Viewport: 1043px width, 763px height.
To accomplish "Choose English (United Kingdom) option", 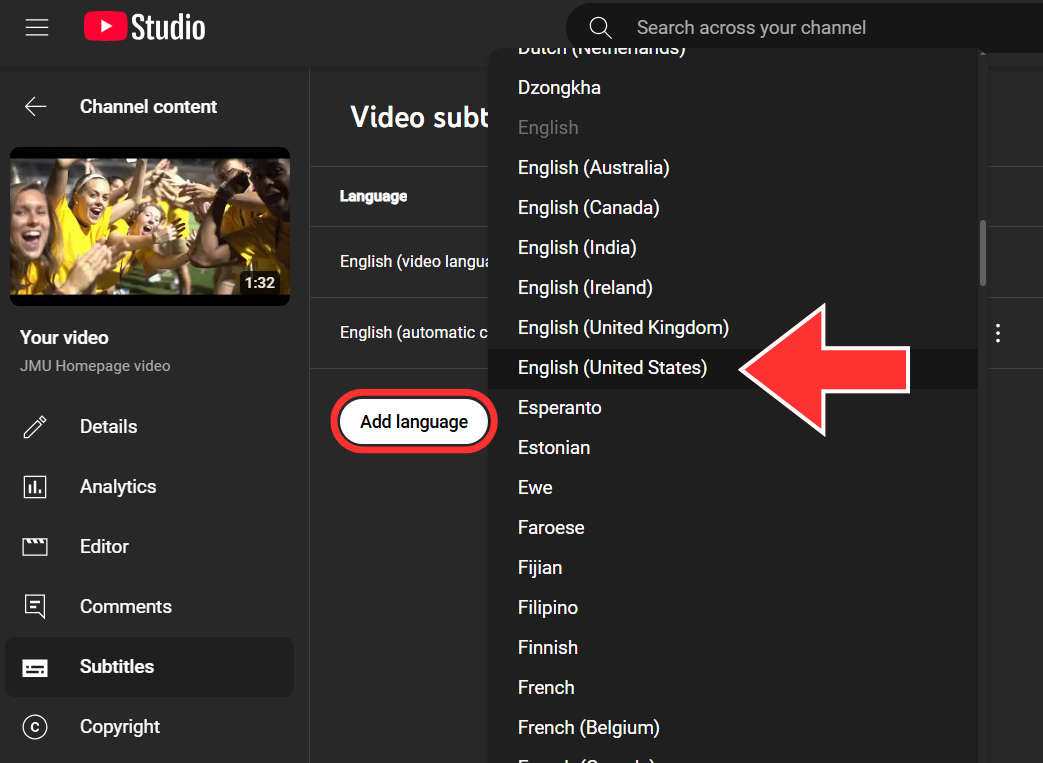I will tap(623, 328).
